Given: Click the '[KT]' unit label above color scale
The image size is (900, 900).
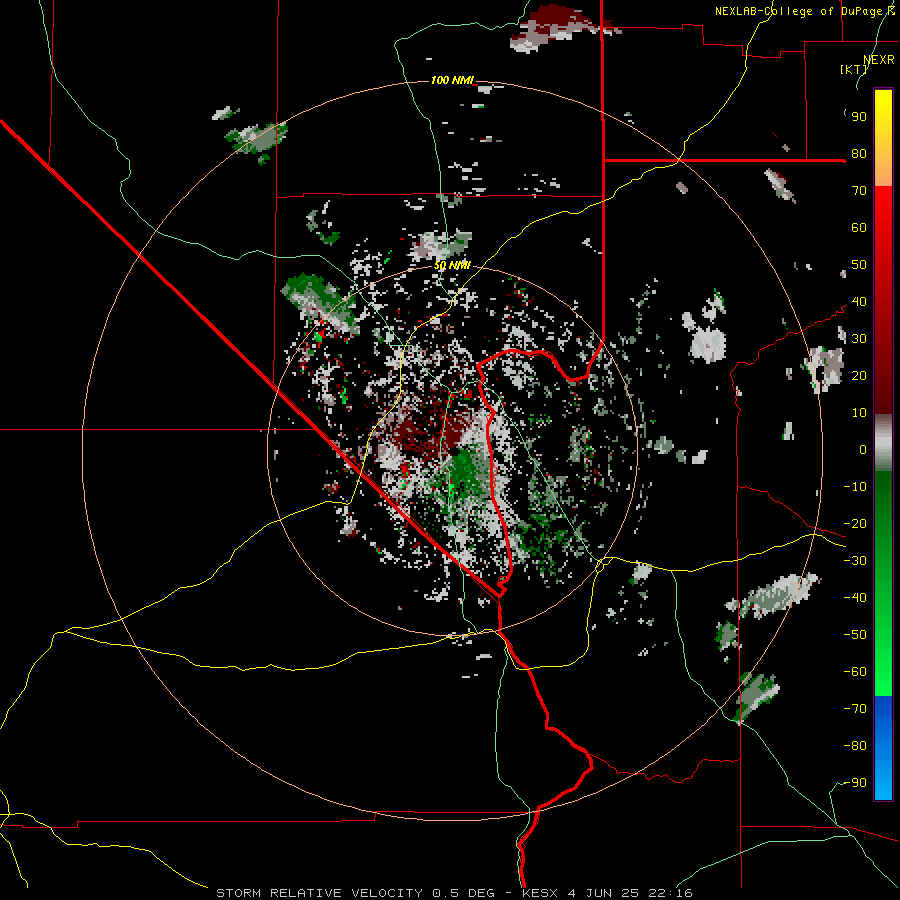Looking at the screenshot, I should coord(854,69).
